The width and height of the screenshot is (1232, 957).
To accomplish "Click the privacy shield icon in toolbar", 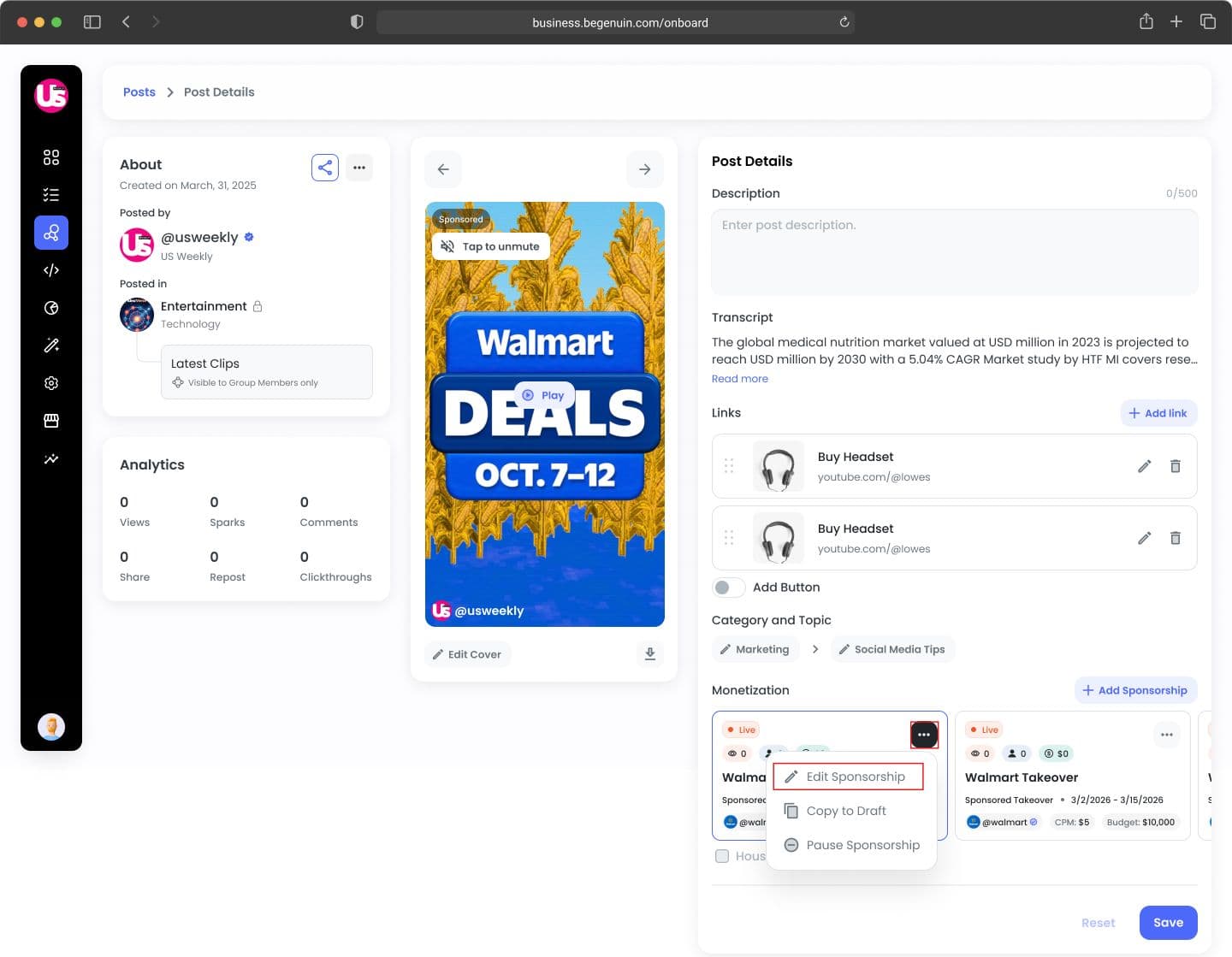I will pos(358,22).
